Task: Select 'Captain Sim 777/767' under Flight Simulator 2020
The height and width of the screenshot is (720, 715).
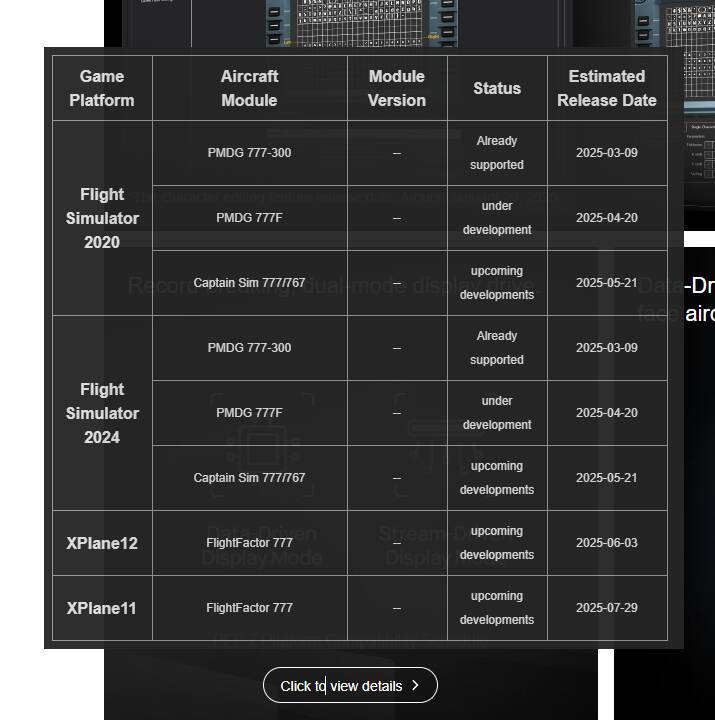Action: (249, 283)
